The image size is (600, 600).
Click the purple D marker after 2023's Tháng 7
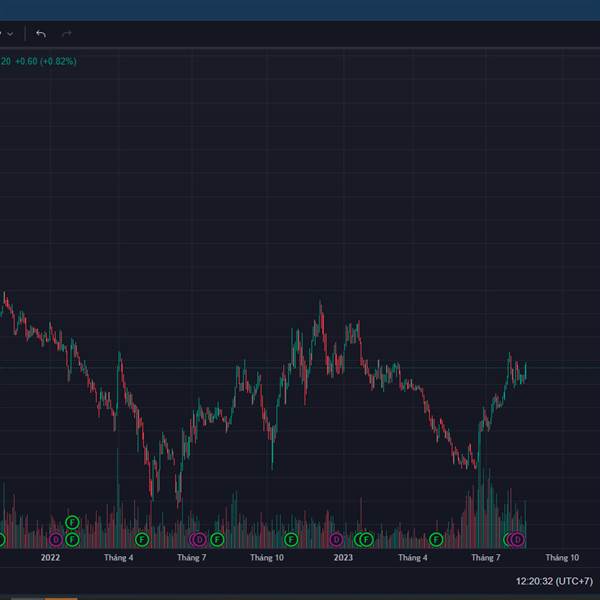point(517,540)
